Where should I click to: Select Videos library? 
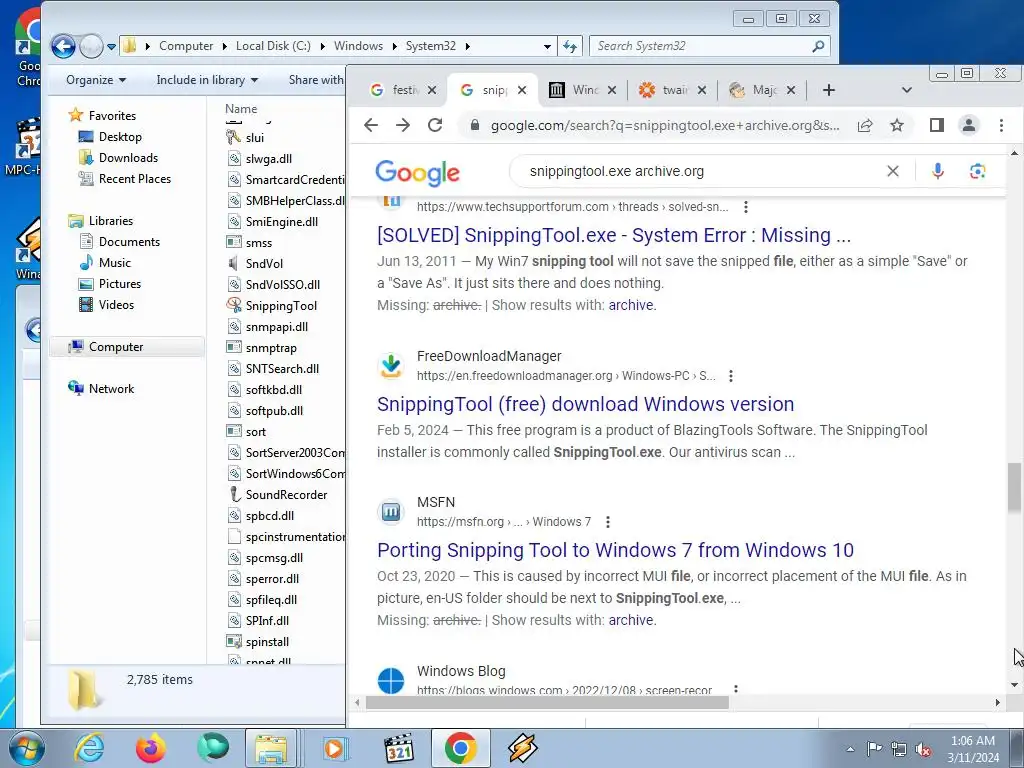coord(116,304)
